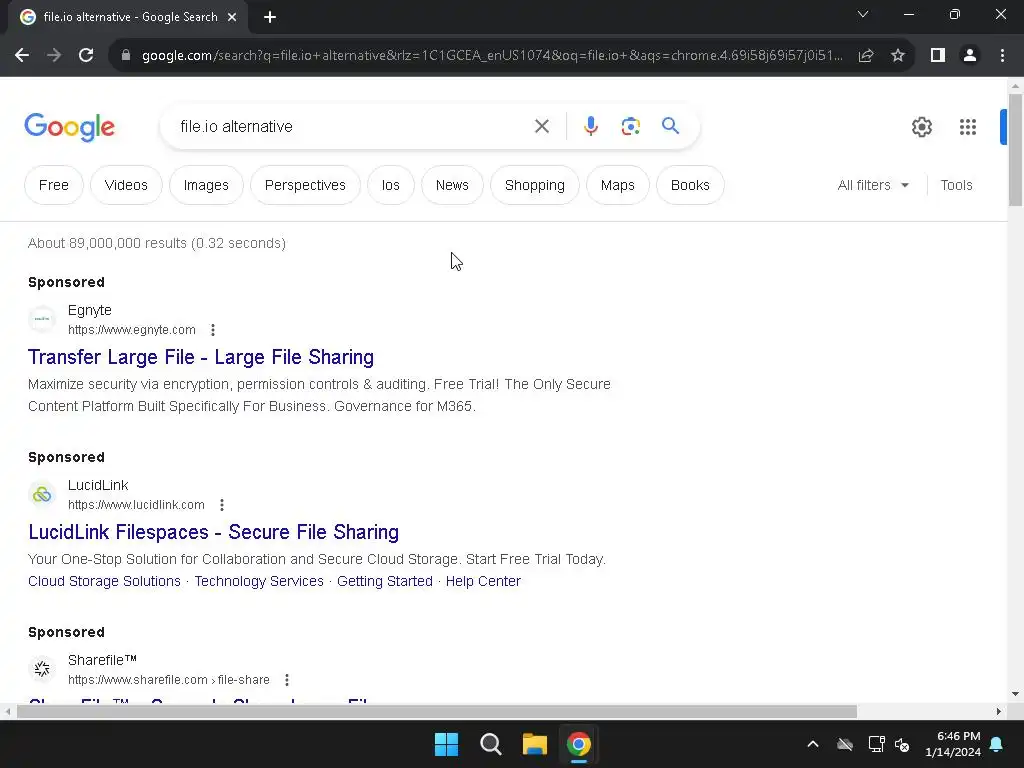Switch to Books results
This screenshot has height=768, width=1024.
point(690,185)
